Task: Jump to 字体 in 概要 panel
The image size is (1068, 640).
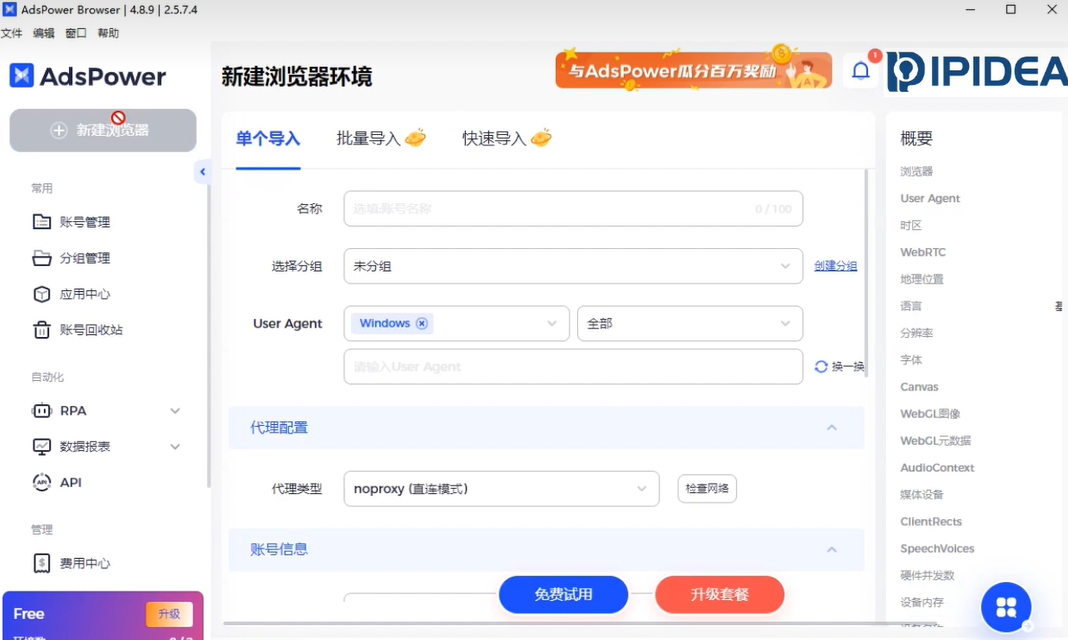Action: click(911, 360)
